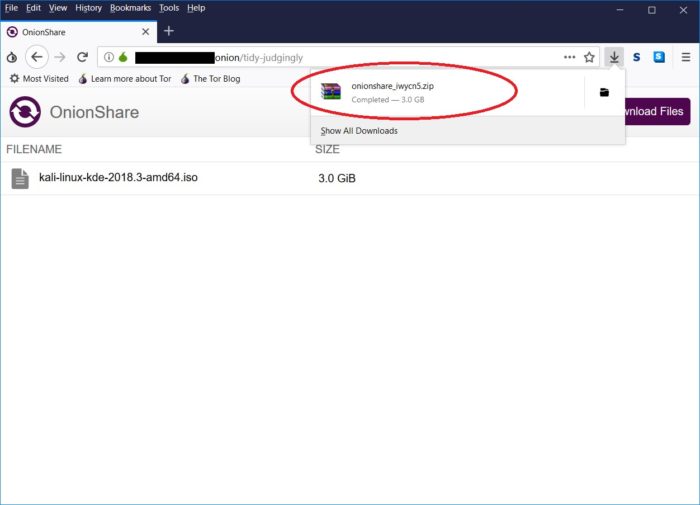Click the OnionShare page heading text
700x505 pixels.
point(94,112)
